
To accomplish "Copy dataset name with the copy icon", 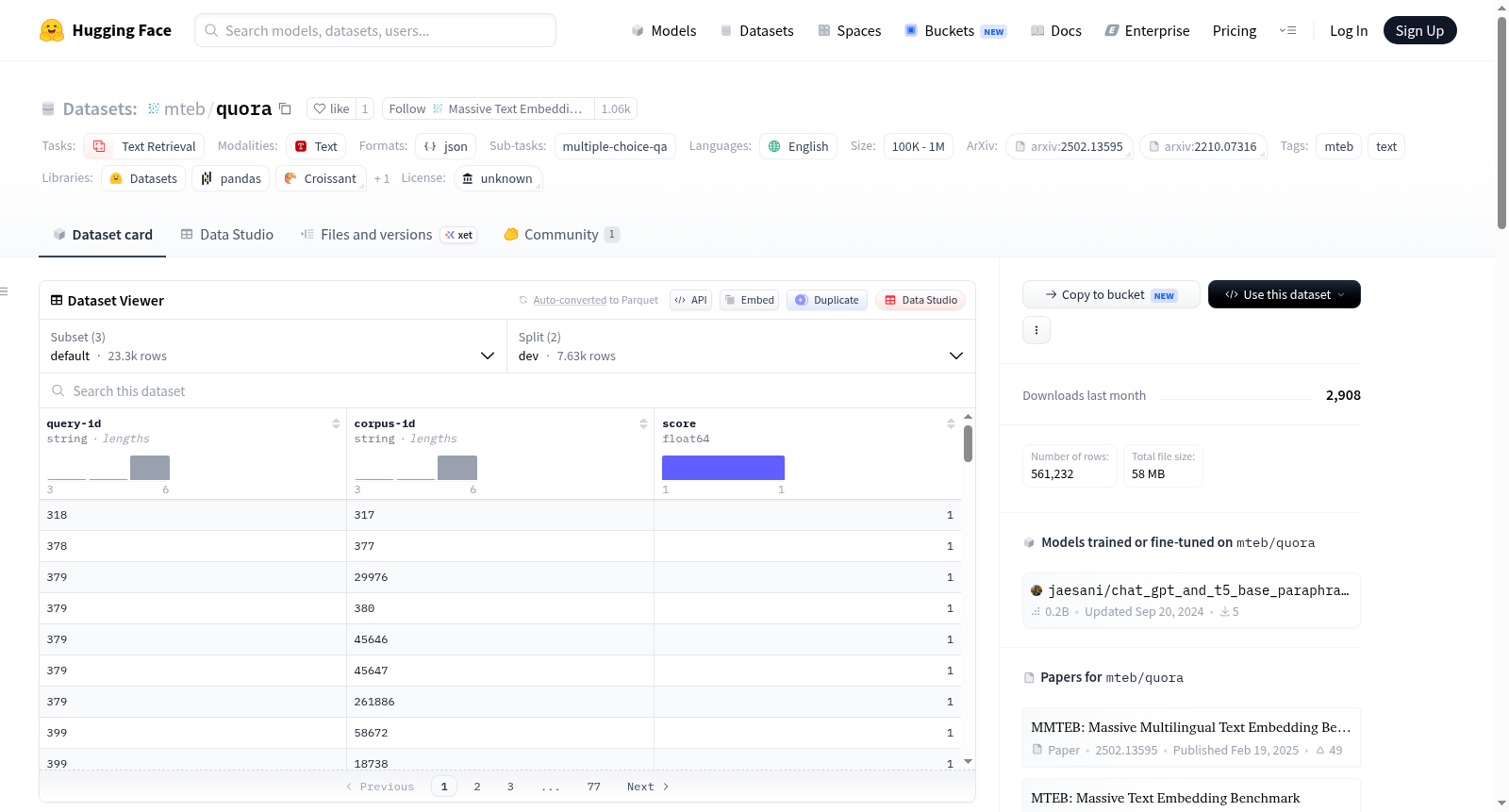I will pos(285,108).
